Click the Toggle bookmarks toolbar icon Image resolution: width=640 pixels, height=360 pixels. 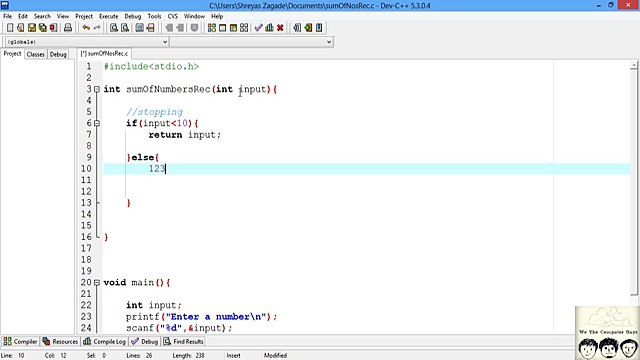coord(308,28)
